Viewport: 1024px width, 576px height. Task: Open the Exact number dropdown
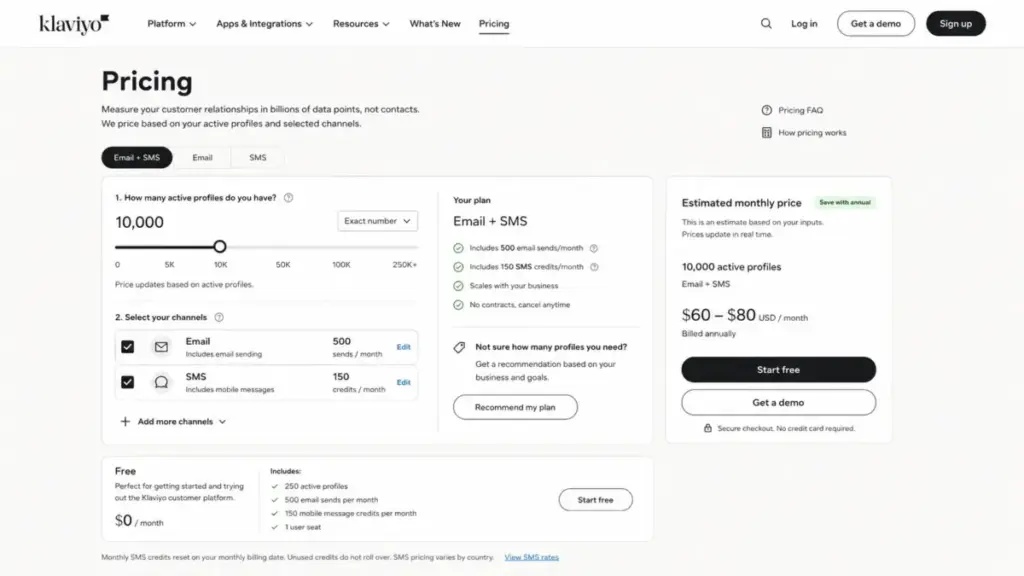pyautogui.click(x=377, y=221)
